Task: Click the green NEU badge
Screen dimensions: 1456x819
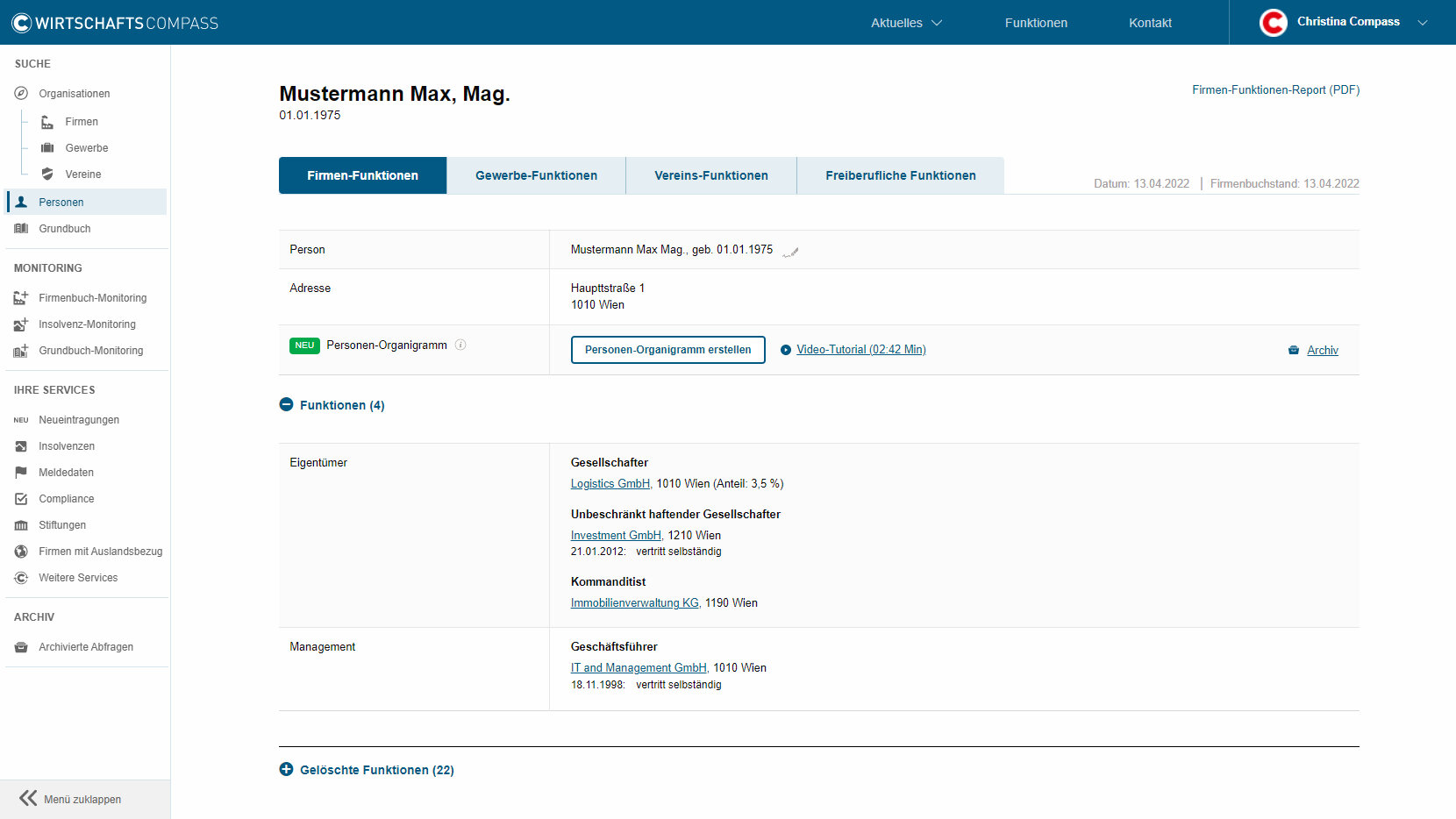Action: [x=304, y=345]
